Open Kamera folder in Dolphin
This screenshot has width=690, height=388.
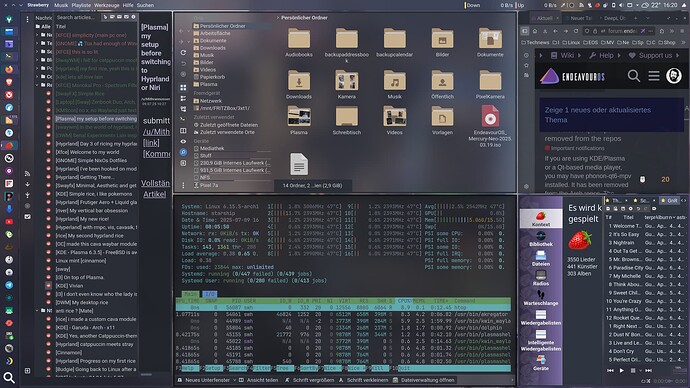click(347, 83)
